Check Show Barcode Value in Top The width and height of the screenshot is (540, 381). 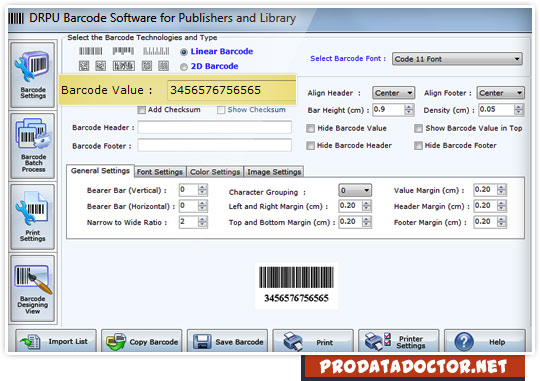point(418,128)
